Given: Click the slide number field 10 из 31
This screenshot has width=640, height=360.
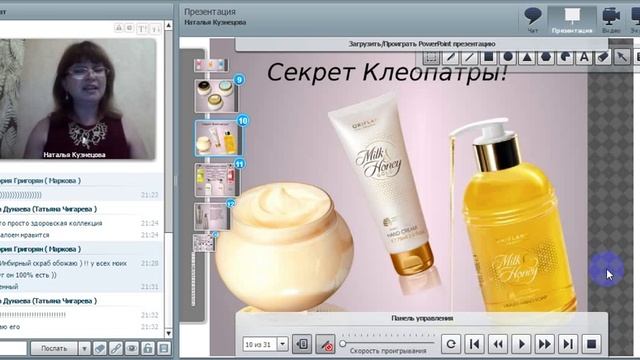Looking at the screenshot, I should [260, 344].
